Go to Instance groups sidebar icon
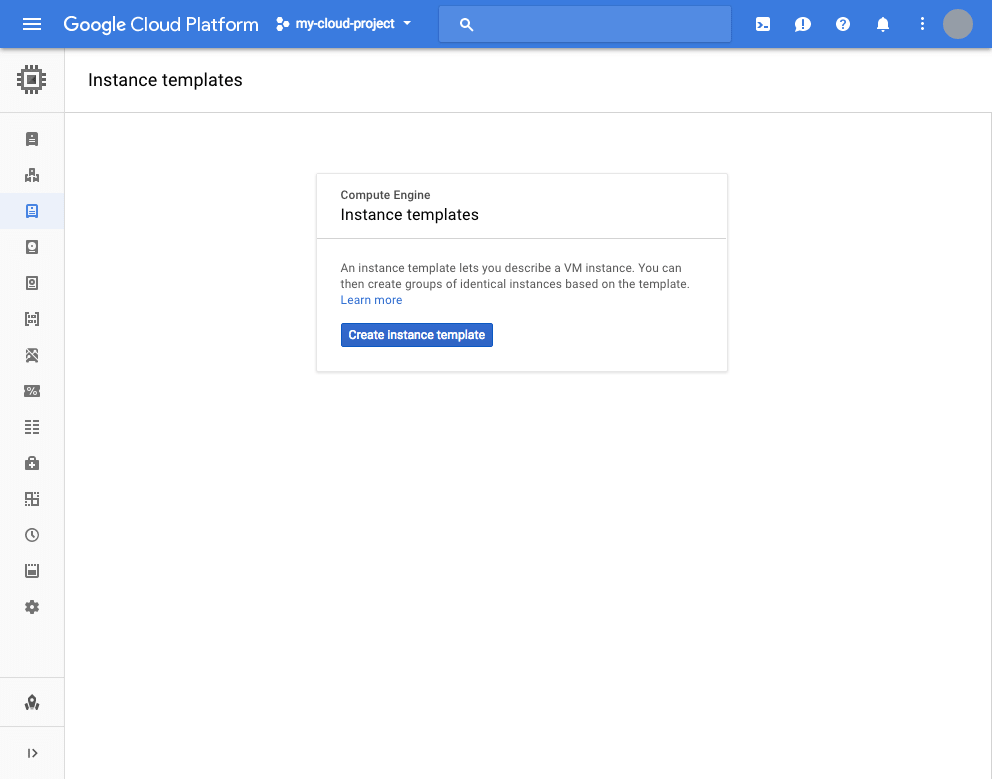This screenshot has width=992, height=779. [32, 175]
